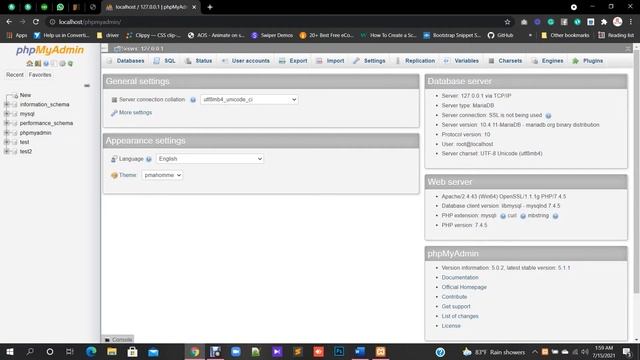The image size is (640, 360).
Task: Open the Contribute link
Action: click(x=454, y=297)
